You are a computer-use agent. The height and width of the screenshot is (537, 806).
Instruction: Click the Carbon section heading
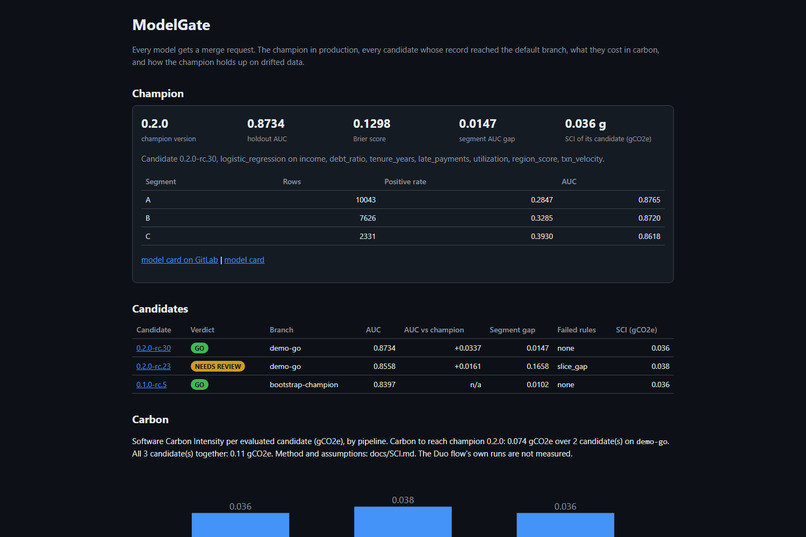coord(150,419)
